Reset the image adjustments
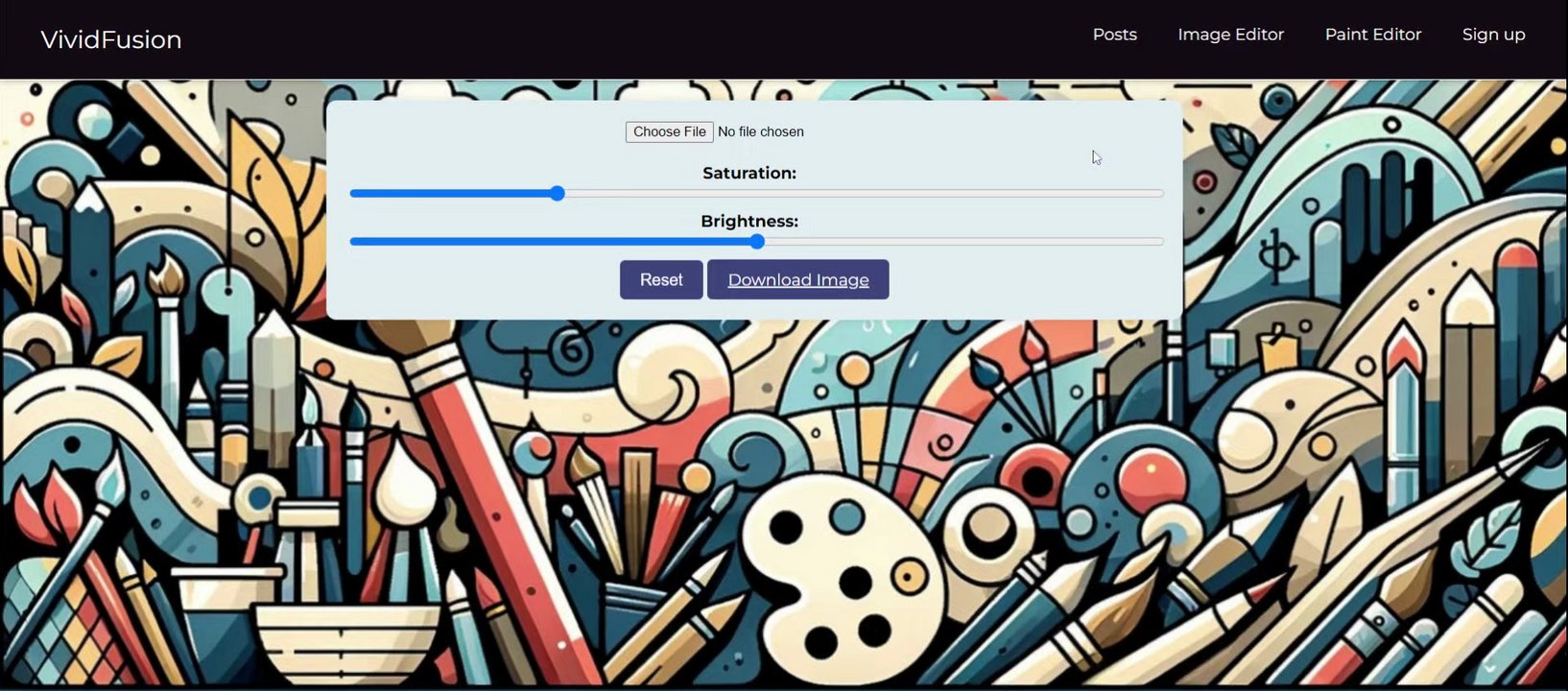This screenshot has width=1568, height=691. [x=661, y=279]
